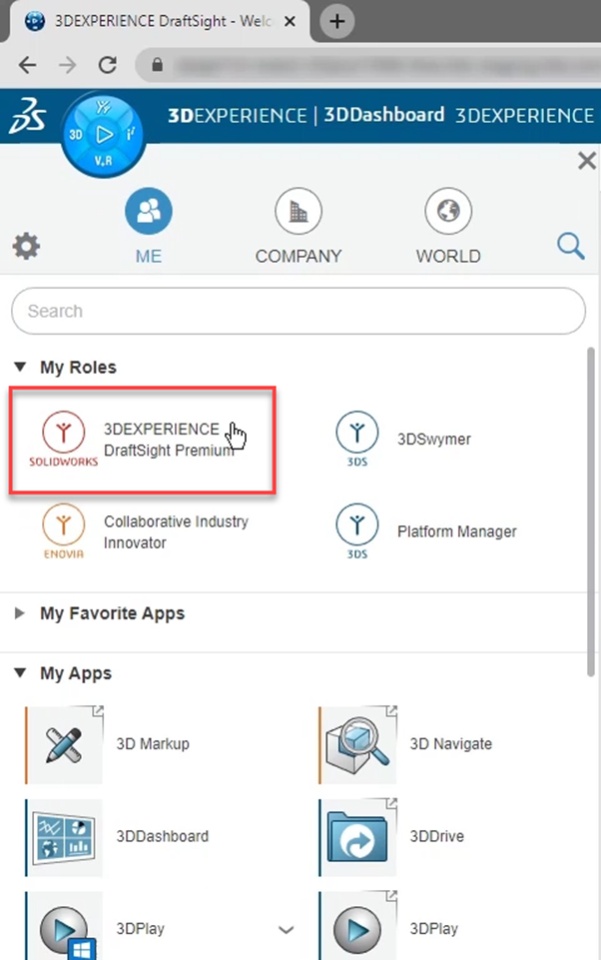601x960 pixels.
Task: Open a new browser tab
Action: coord(339,22)
